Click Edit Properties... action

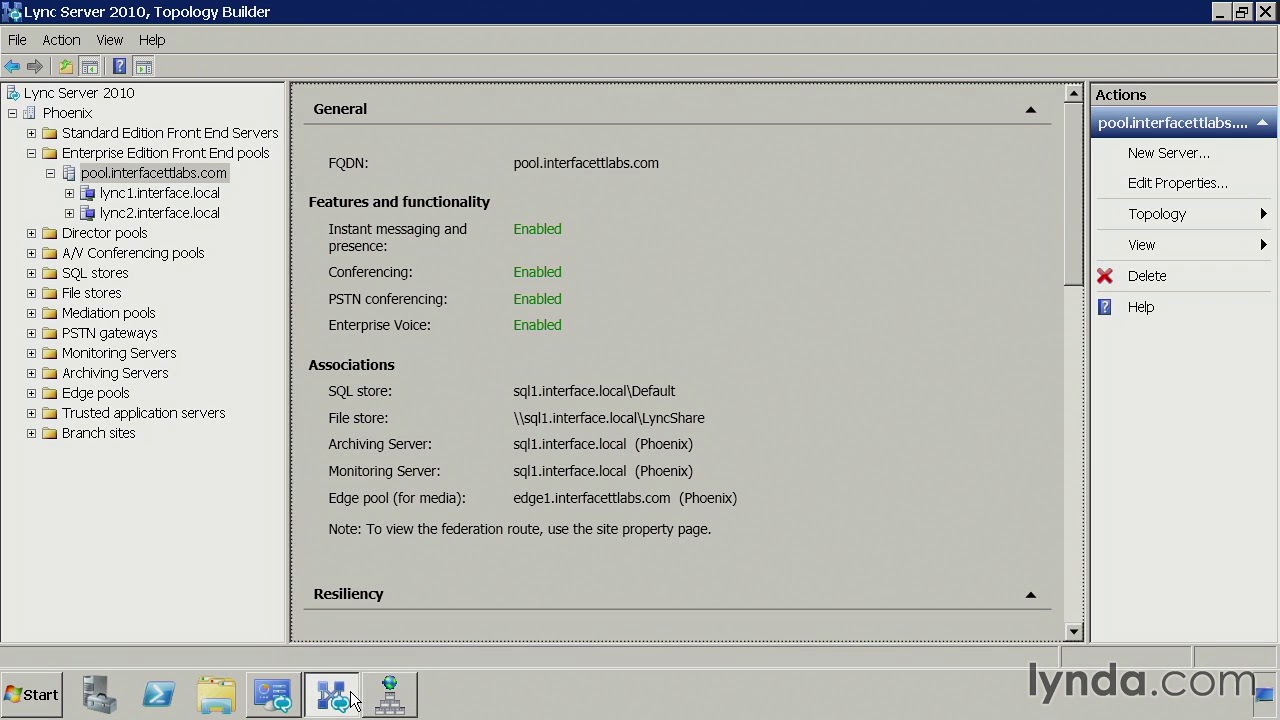[x=1177, y=183]
